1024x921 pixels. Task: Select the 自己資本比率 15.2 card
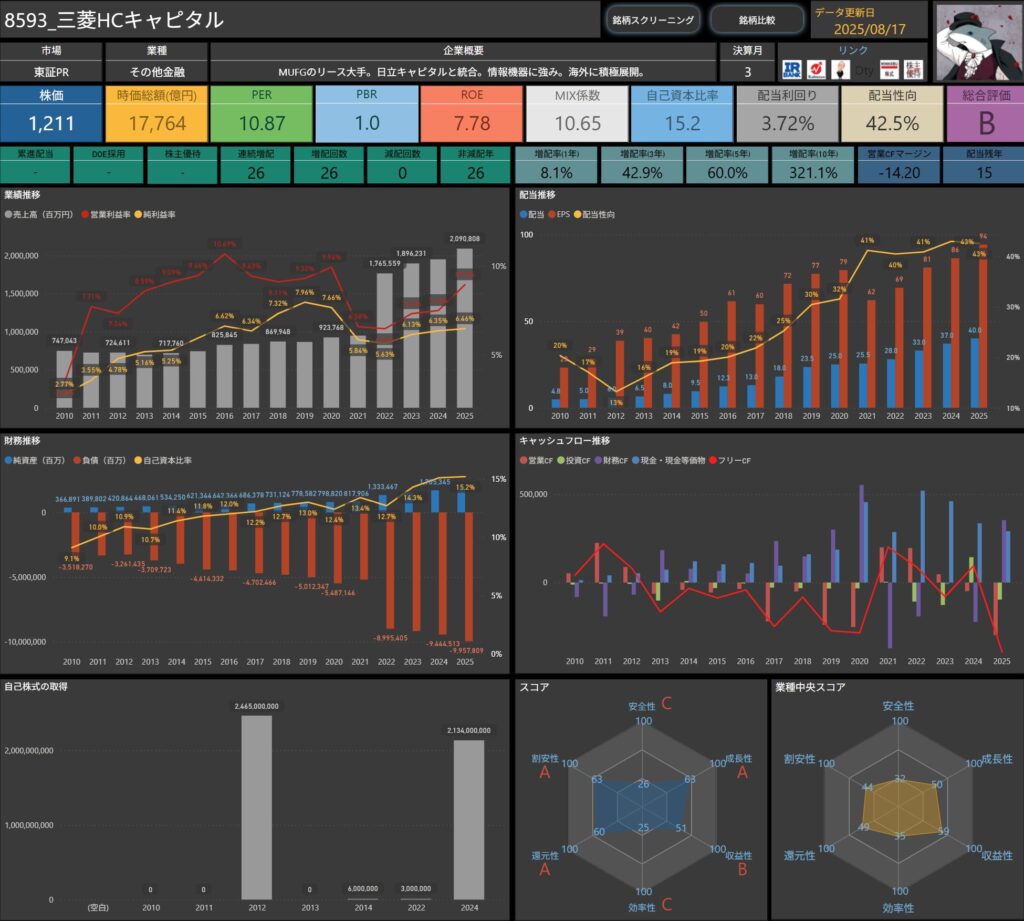[x=682, y=114]
